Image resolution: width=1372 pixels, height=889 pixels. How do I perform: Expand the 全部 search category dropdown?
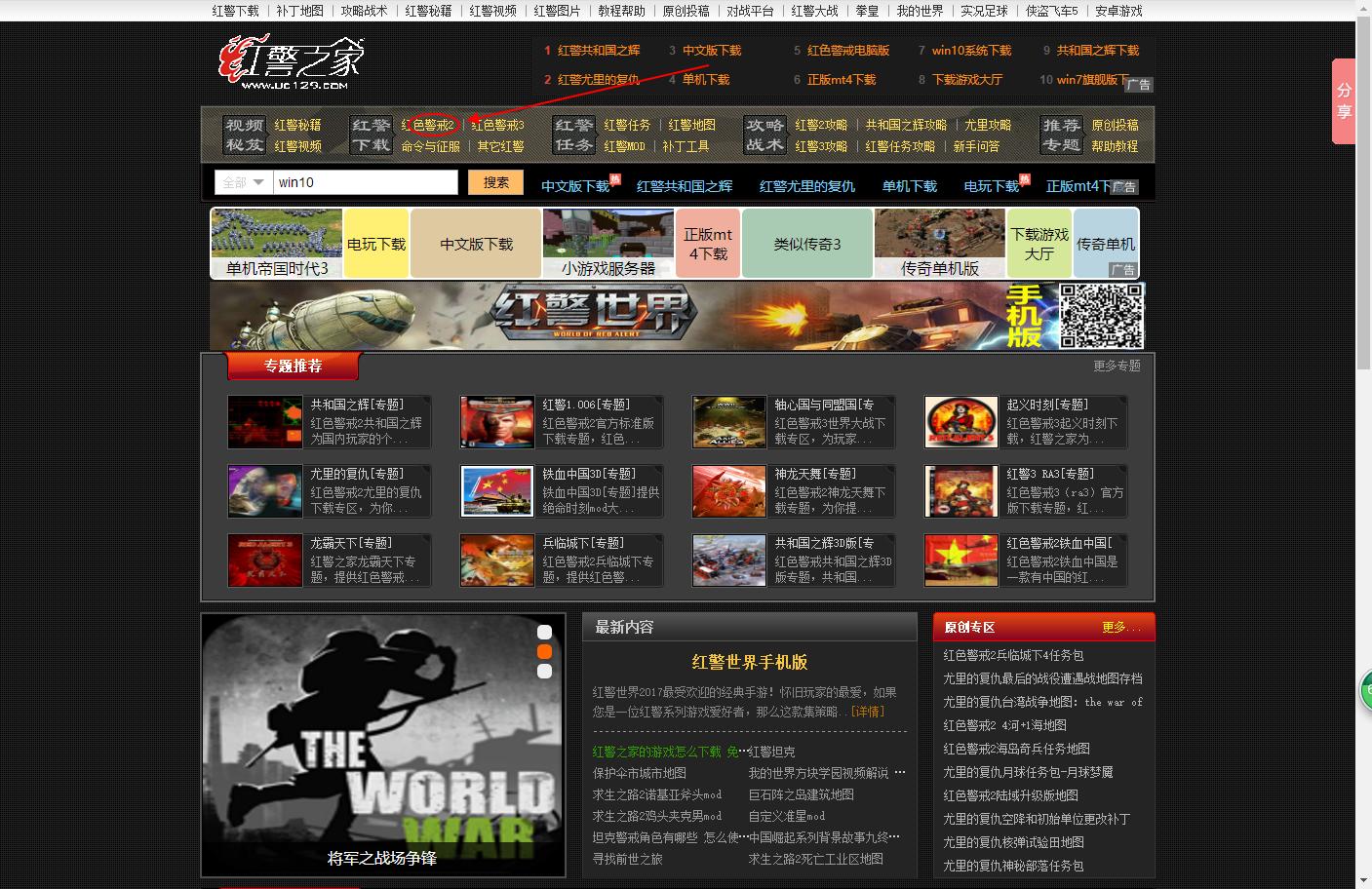click(244, 182)
